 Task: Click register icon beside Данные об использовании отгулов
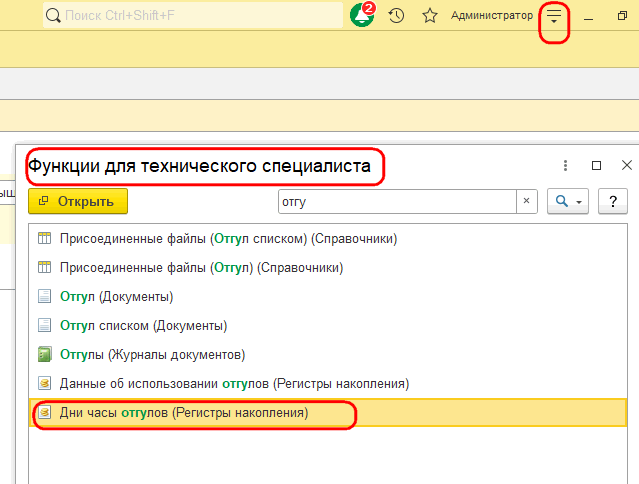coord(44,383)
